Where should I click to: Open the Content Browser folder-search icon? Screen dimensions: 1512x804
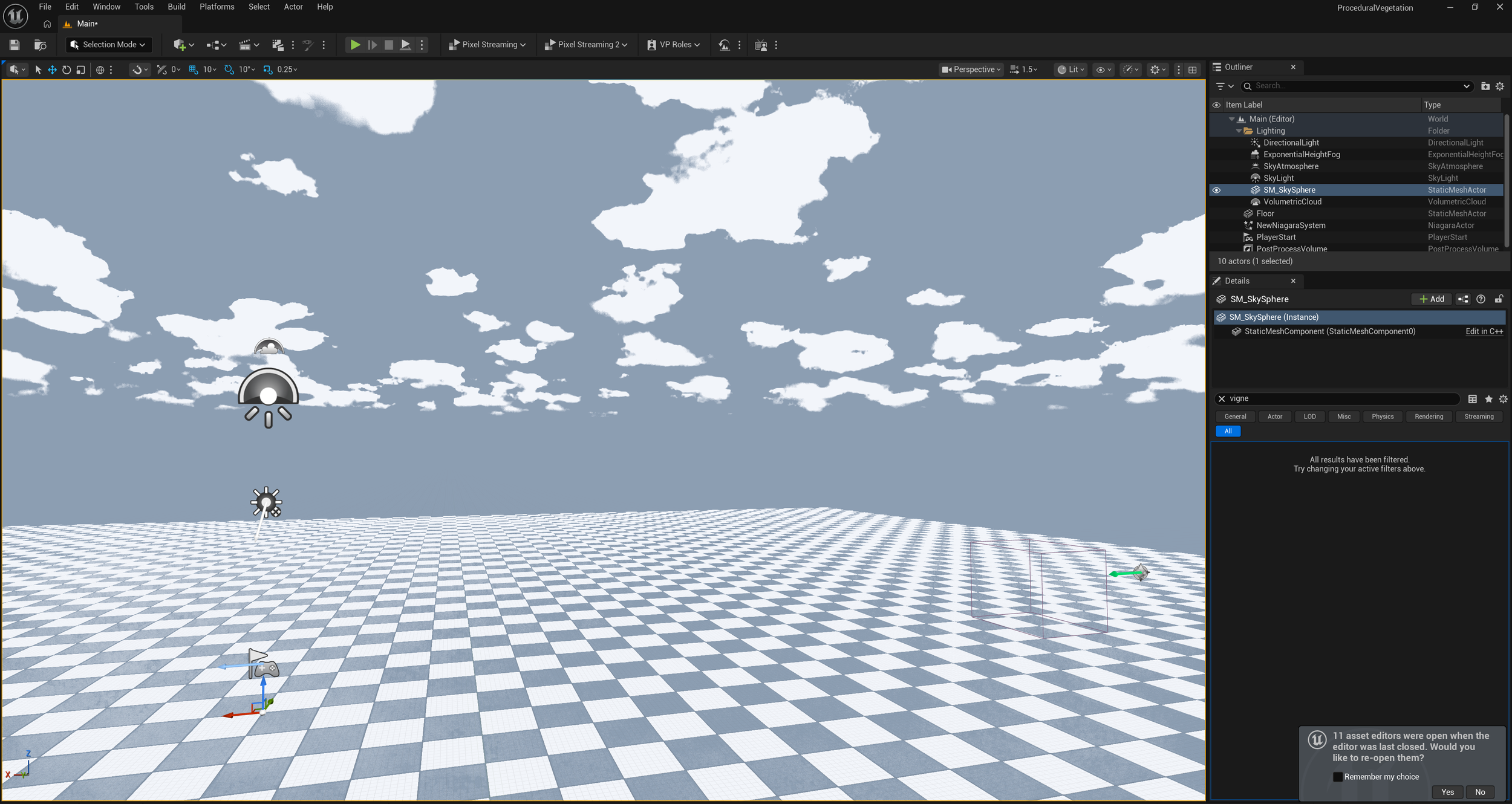[x=40, y=45]
